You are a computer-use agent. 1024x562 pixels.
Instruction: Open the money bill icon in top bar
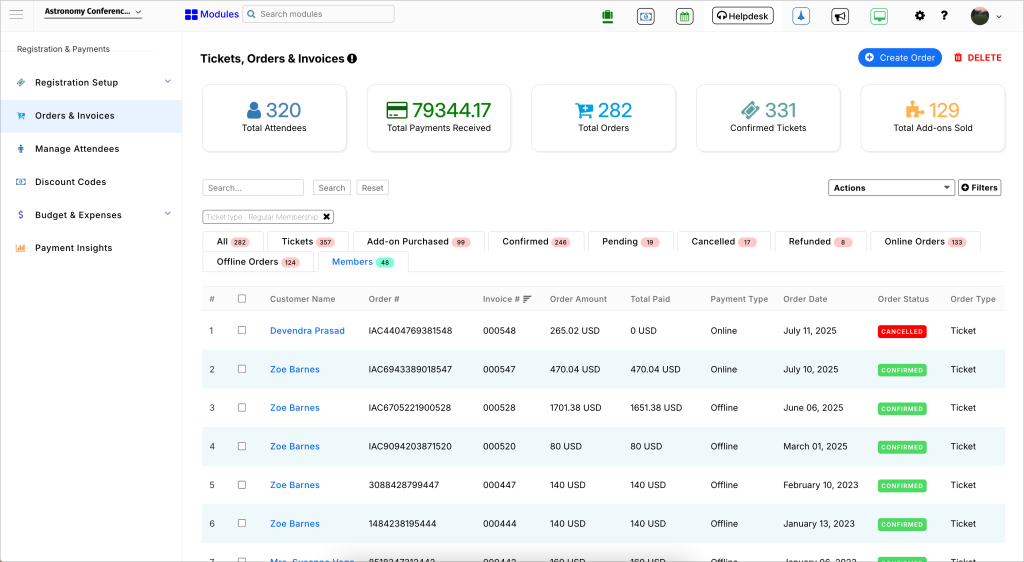(x=646, y=17)
